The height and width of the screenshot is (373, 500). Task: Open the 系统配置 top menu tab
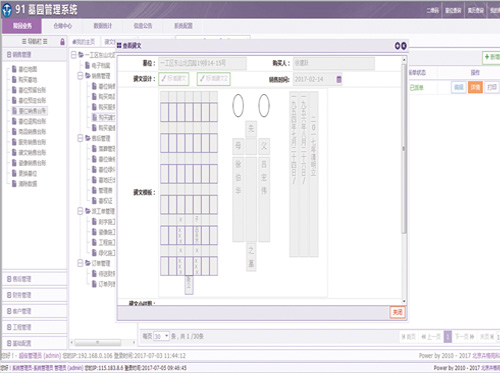tap(183, 26)
